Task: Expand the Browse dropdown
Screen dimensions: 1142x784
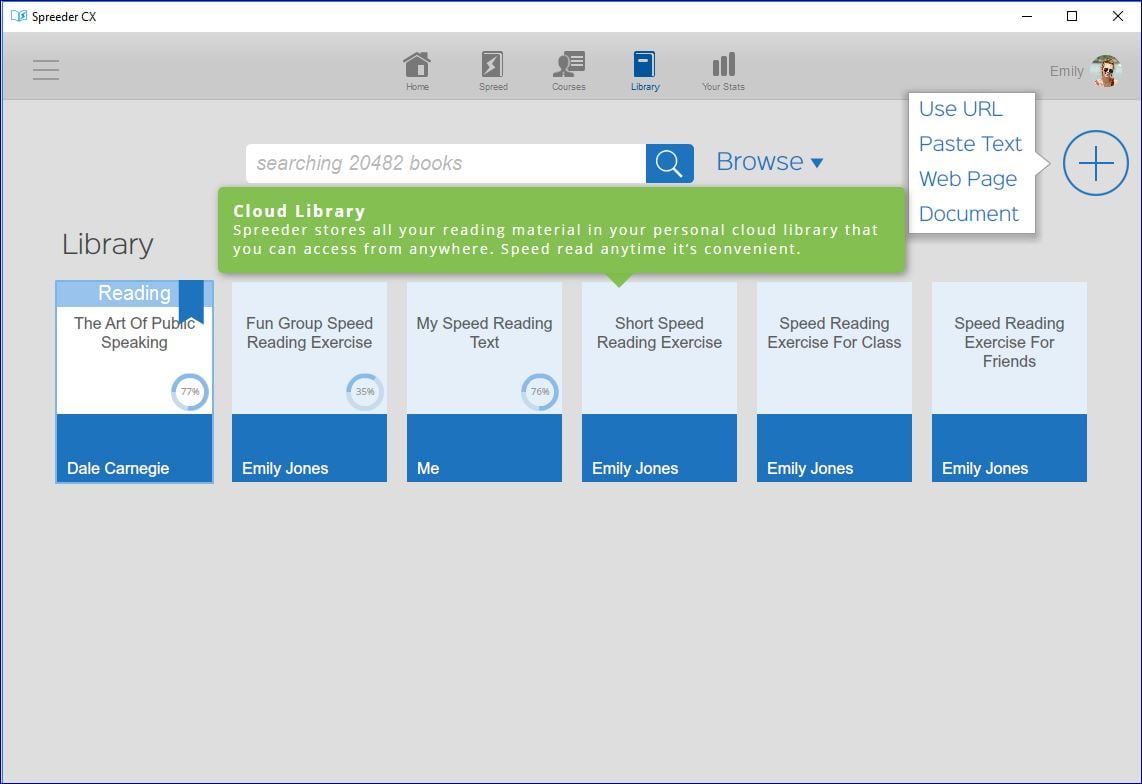Action: point(769,162)
